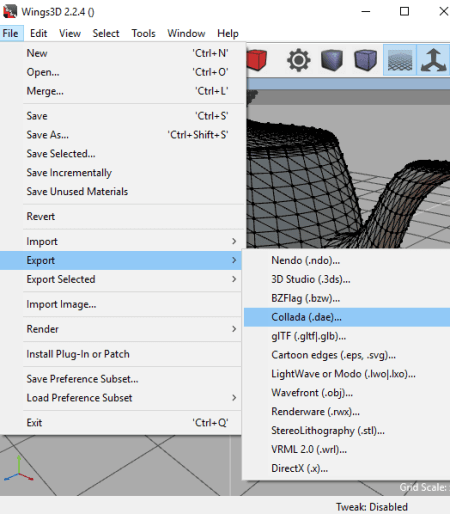The width and height of the screenshot is (450, 514).
Task: Export Cartoon edges (.eps, .svg)...
Action: [x=347, y=355]
